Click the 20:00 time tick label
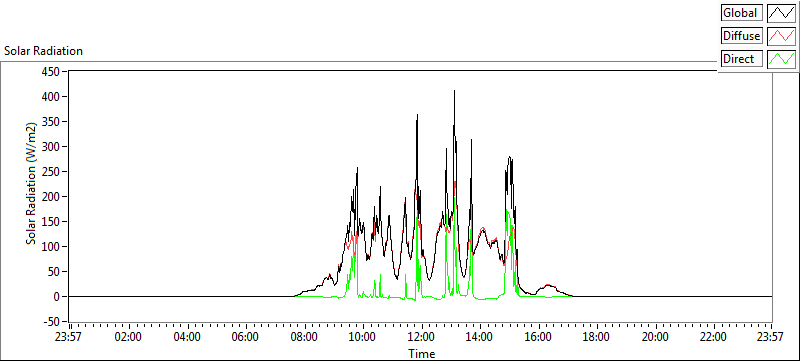The height and width of the screenshot is (361, 800). click(655, 337)
